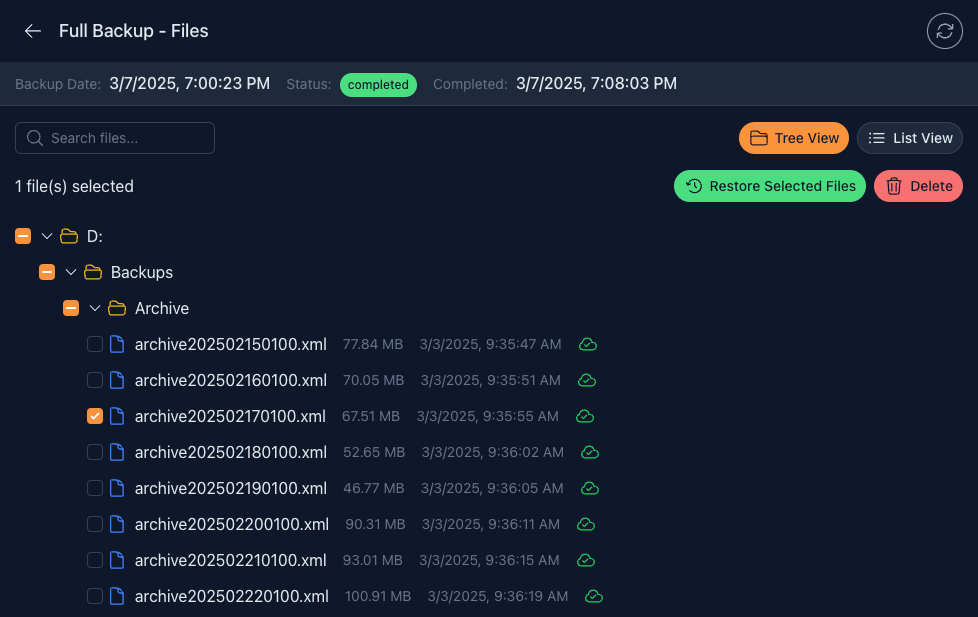Click file icon of archive202502200100.xml
This screenshot has width=978, height=617.
(117, 524)
